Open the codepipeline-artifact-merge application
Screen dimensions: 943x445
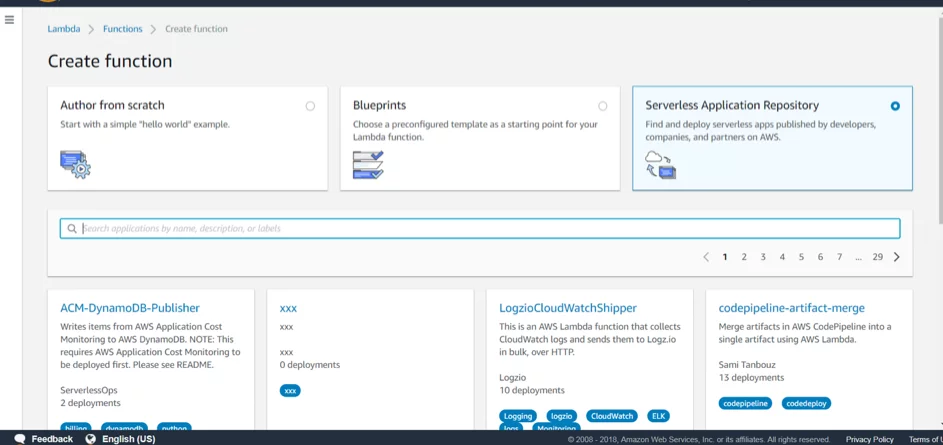(791, 308)
